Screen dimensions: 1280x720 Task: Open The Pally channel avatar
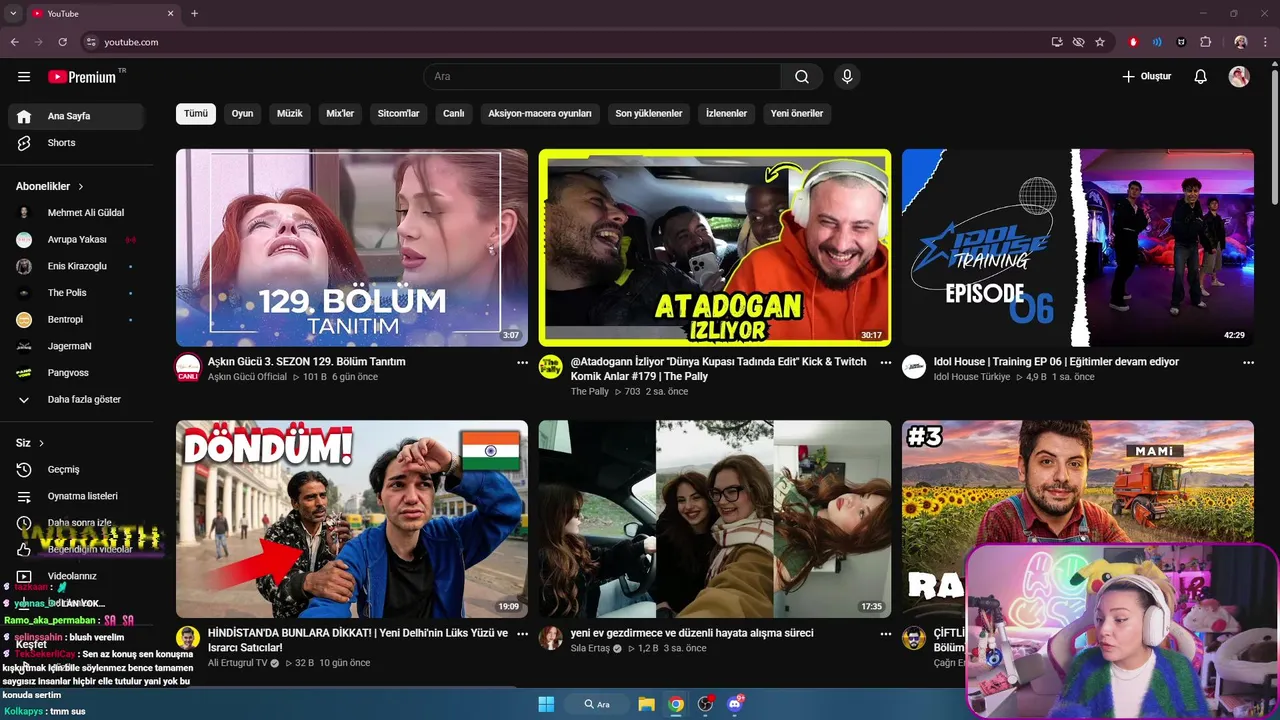click(550, 367)
